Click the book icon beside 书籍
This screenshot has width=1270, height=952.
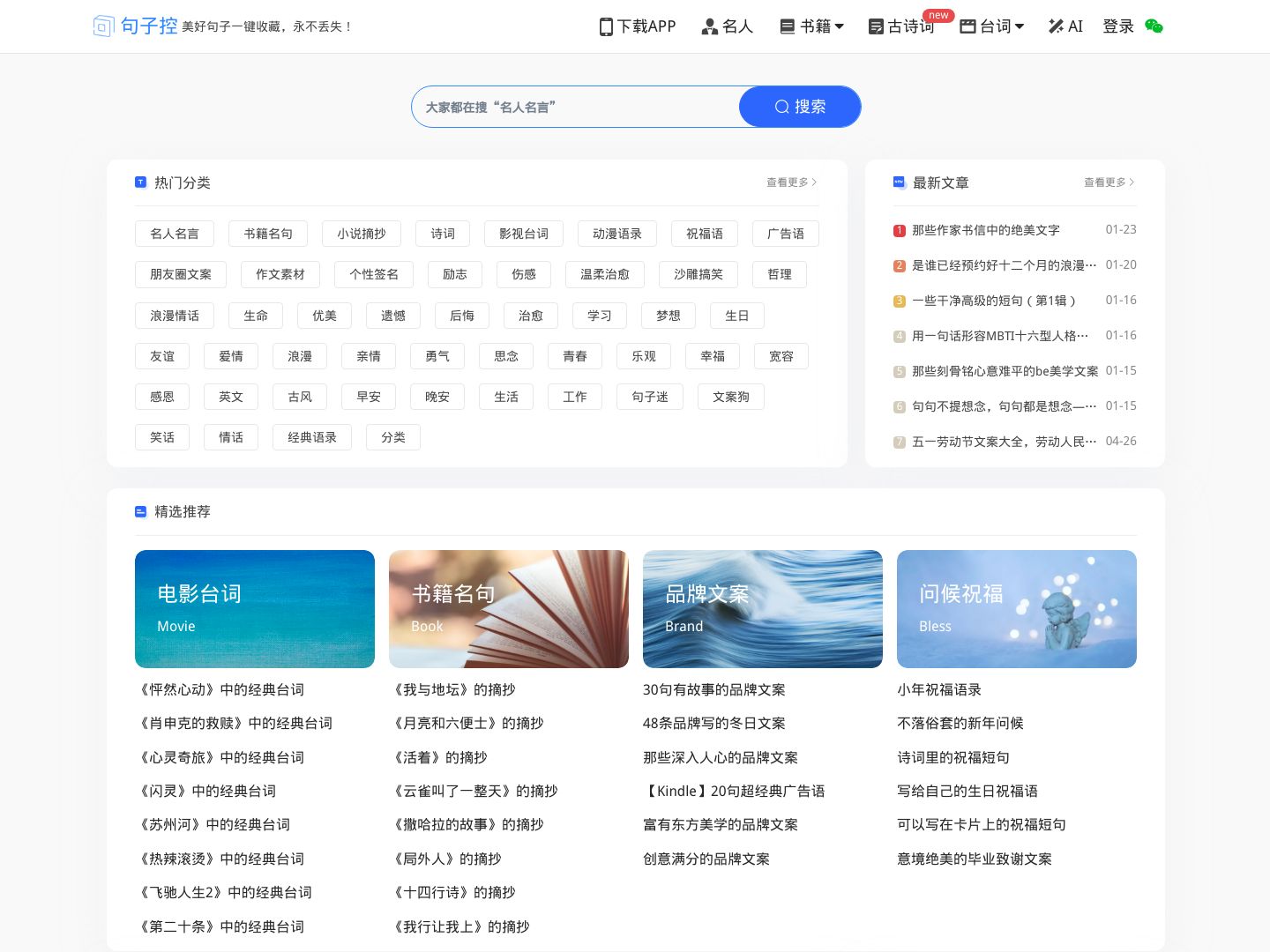coord(788,26)
